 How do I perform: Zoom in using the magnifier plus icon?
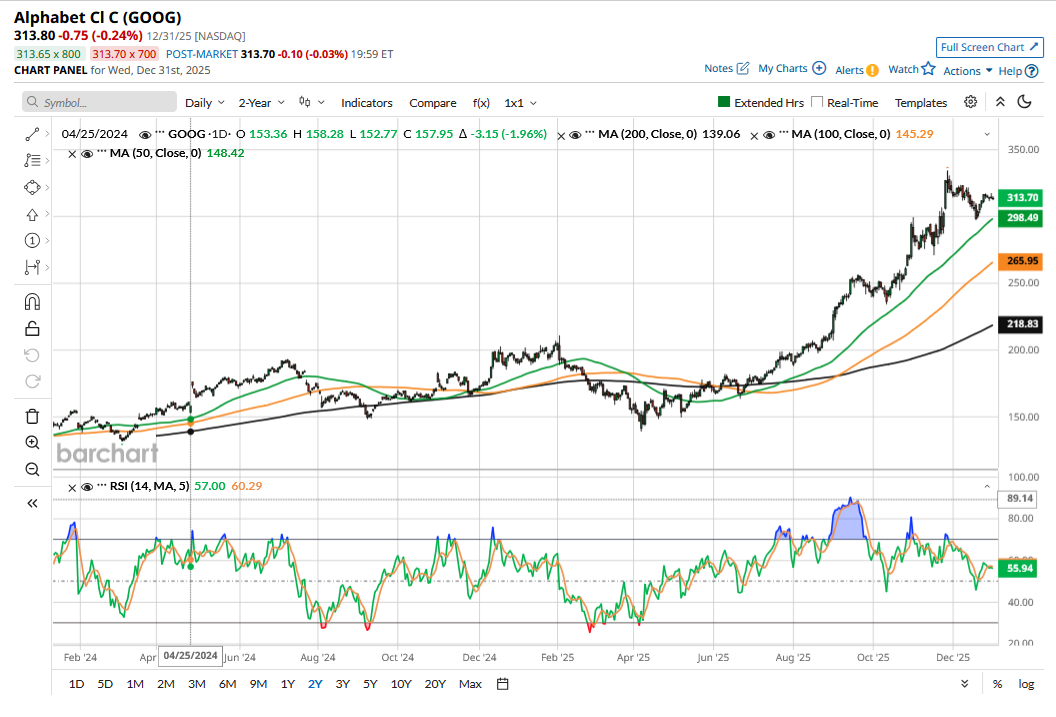(31, 443)
